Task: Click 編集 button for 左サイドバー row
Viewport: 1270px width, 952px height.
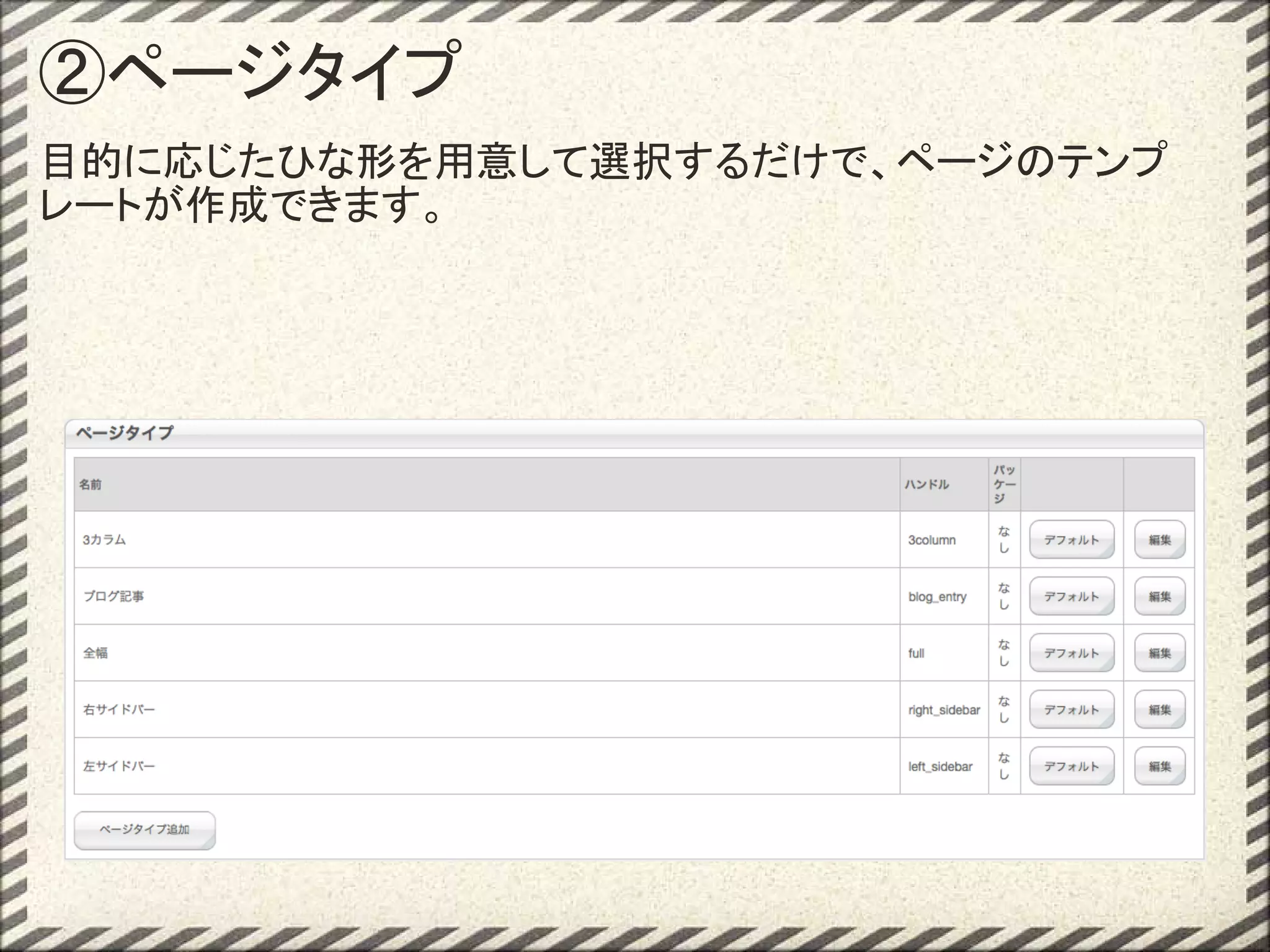Action: tap(1160, 766)
